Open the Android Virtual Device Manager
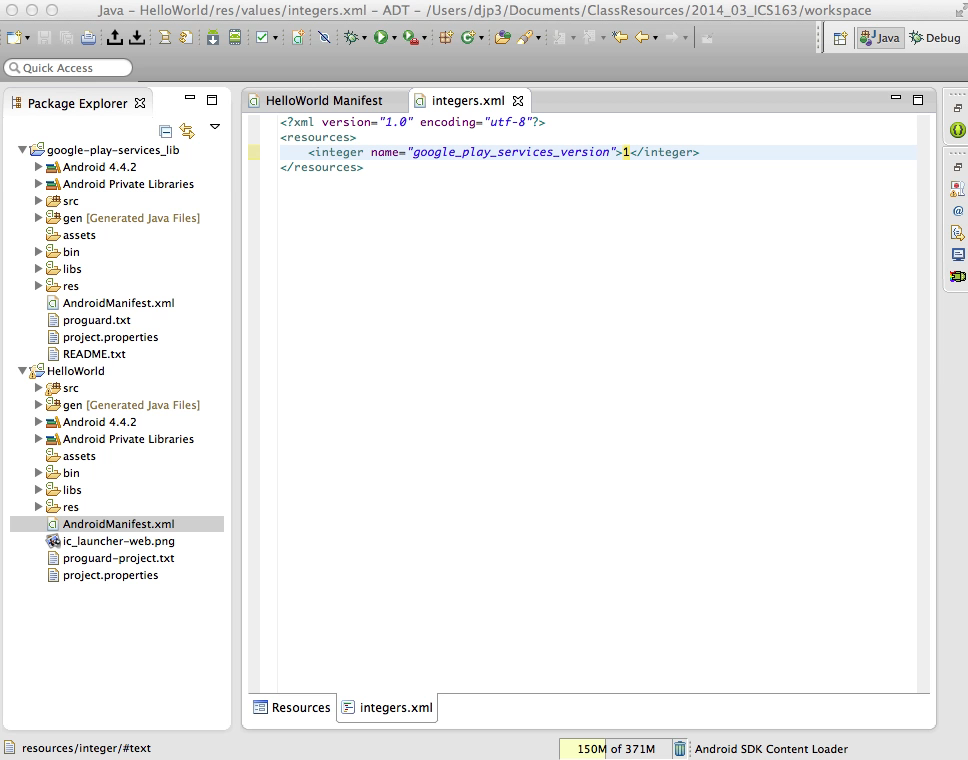This screenshot has height=760, width=968. coord(234,38)
